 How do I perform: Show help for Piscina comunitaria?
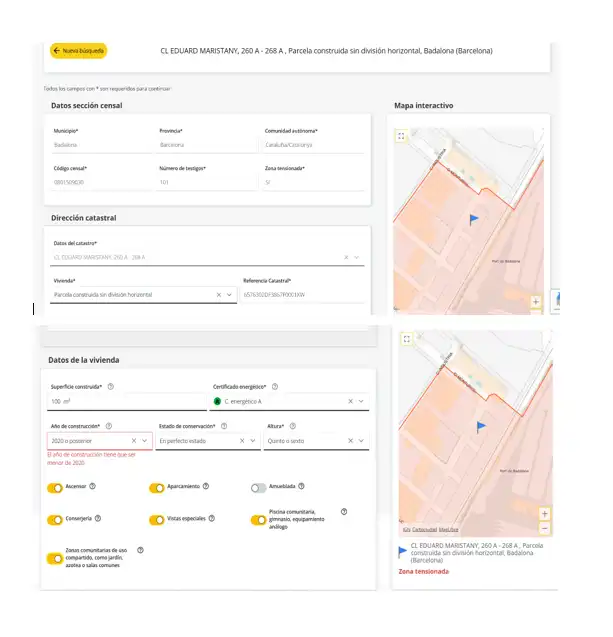(344, 511)
